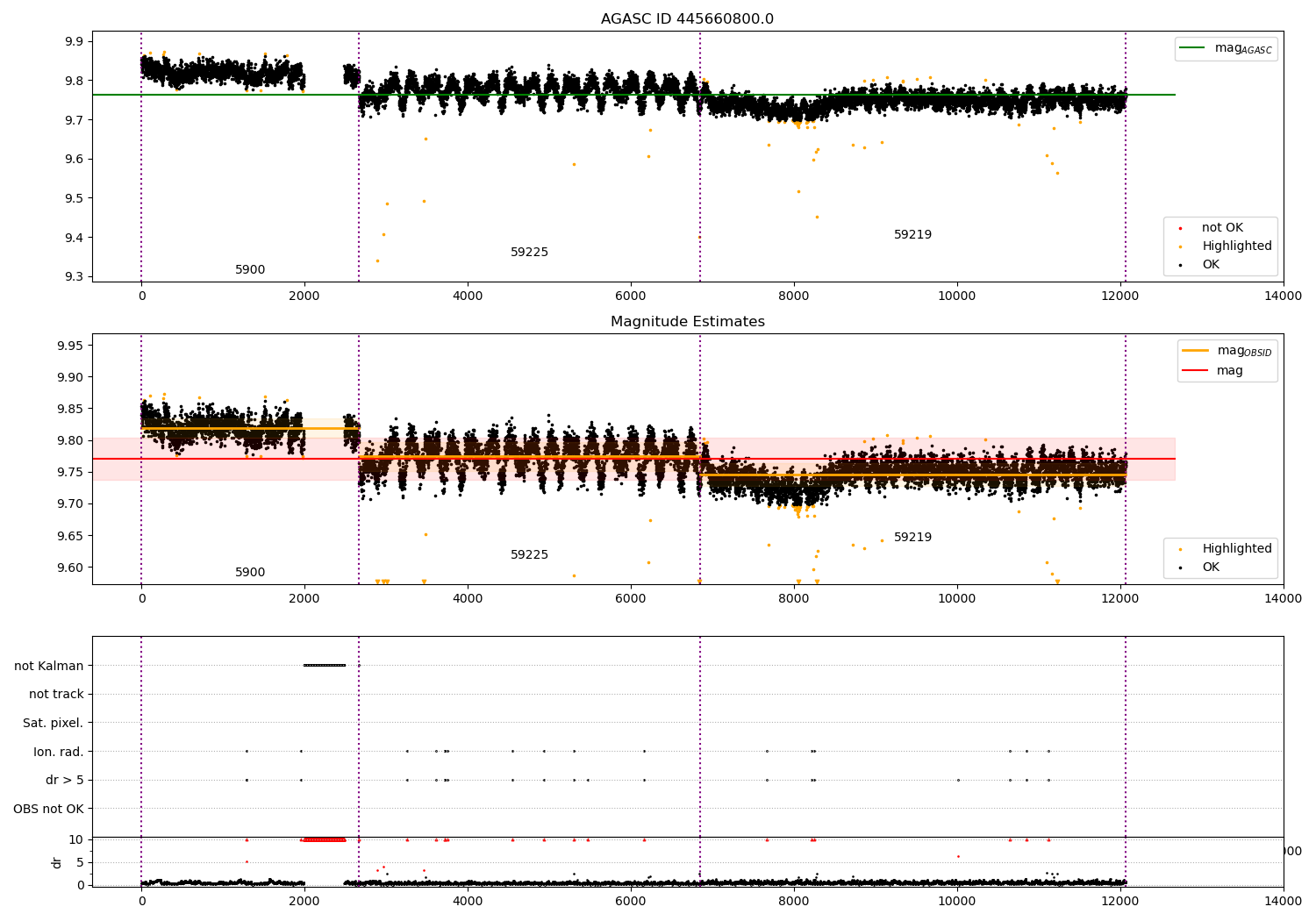
Task: Click the green line sample beside mag AGASC legend
Action: point(1193,48)
